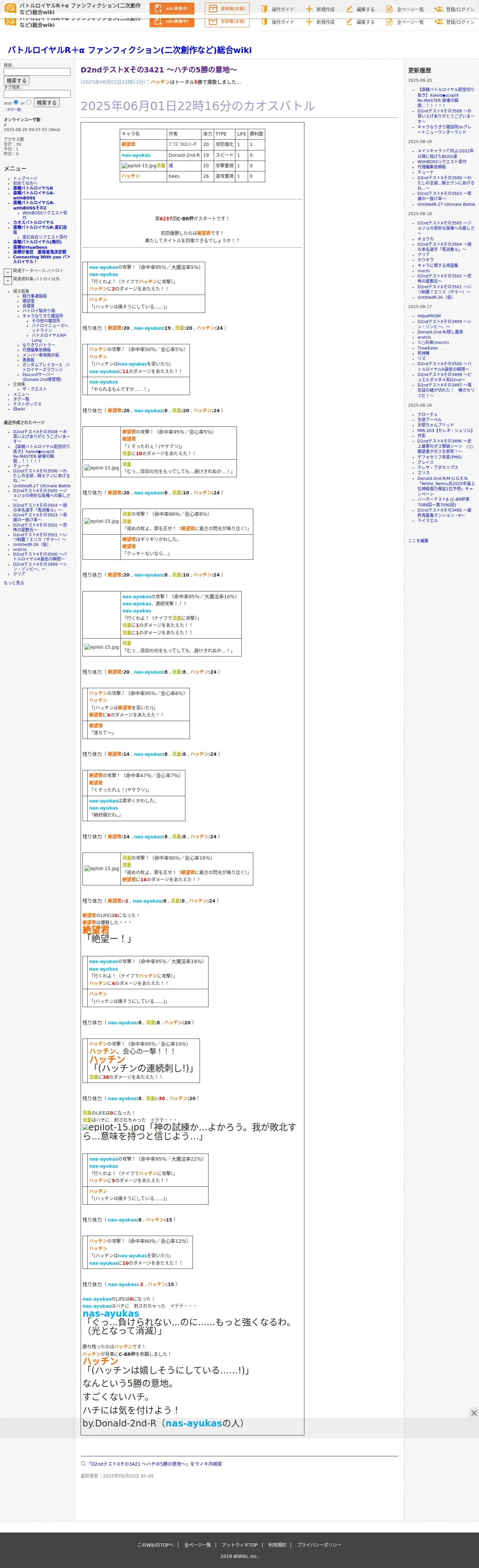Open テストボックス in the menu list
479x1568 pixels.
pyautogui.click(x=27, y=404)
